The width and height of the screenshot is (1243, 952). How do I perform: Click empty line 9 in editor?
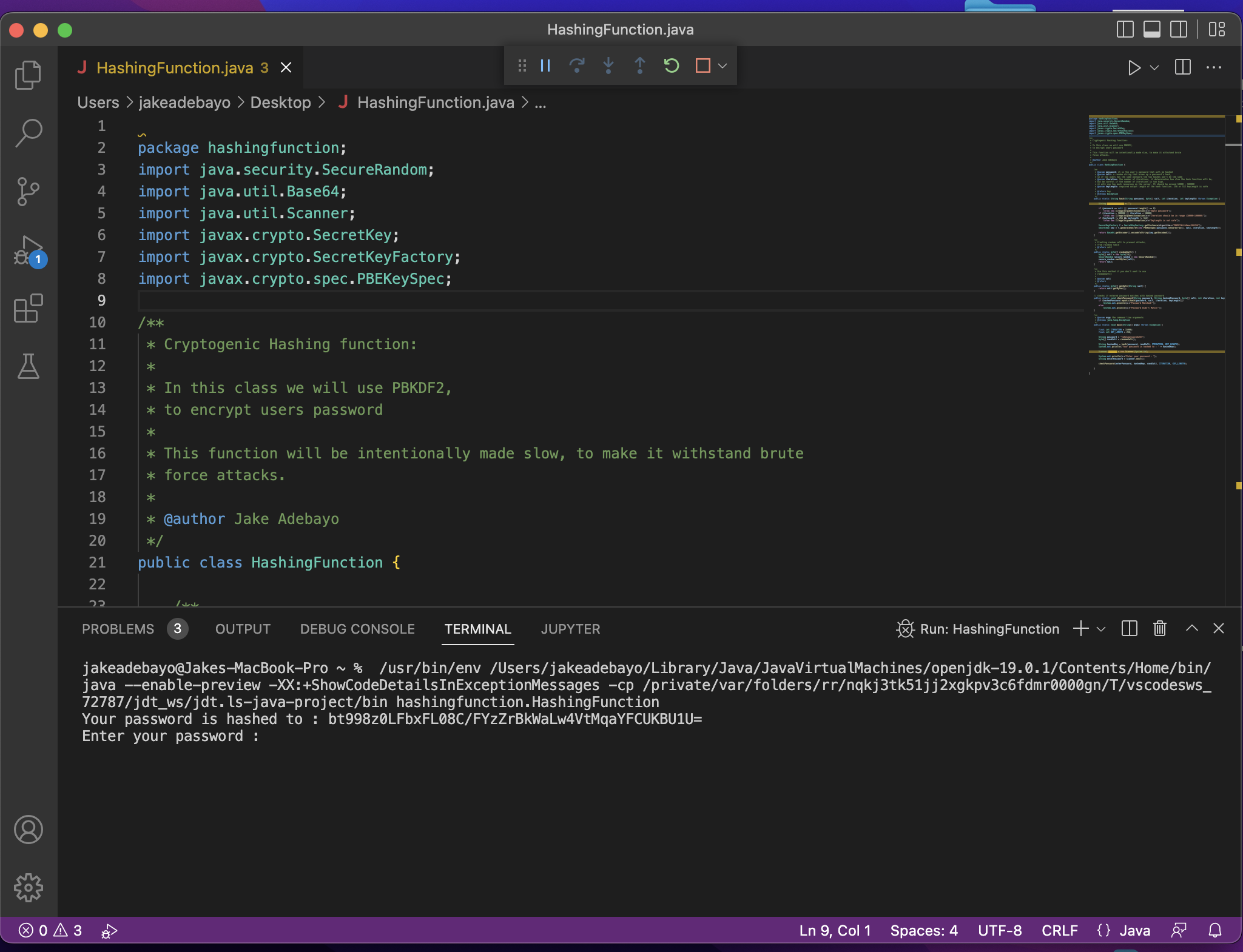610,300
